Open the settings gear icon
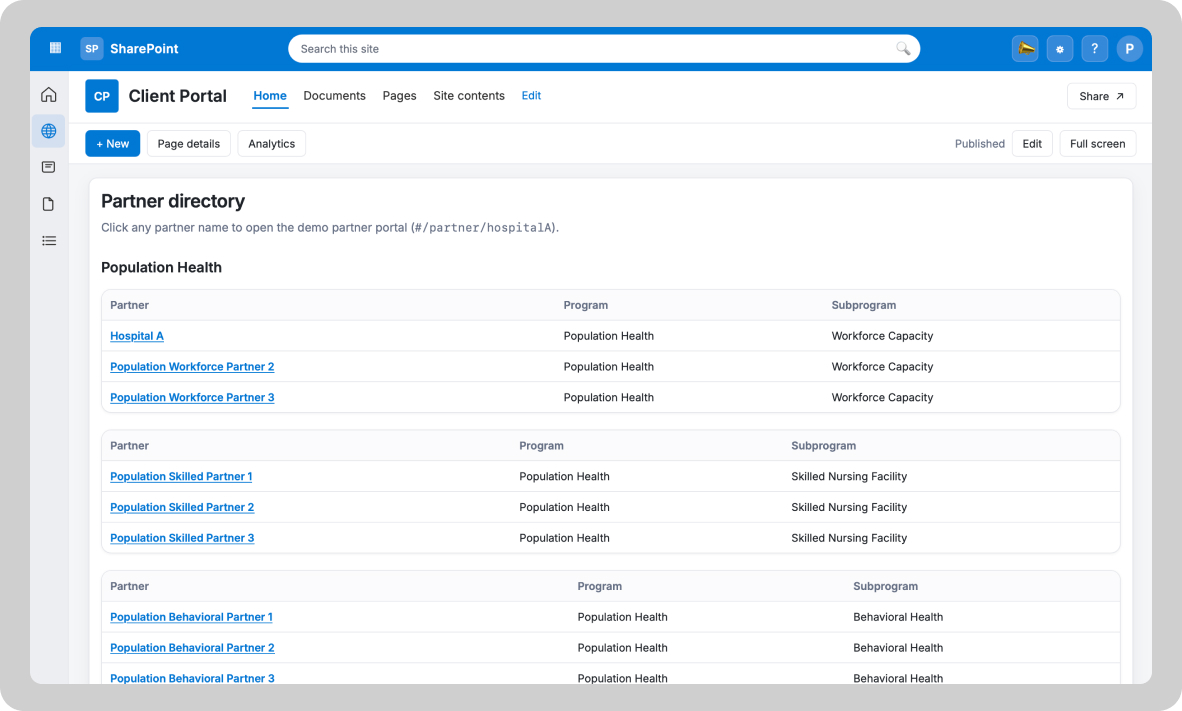Image resolution: width=1182 pixels, height=711 pixels. pos(1060,49)
